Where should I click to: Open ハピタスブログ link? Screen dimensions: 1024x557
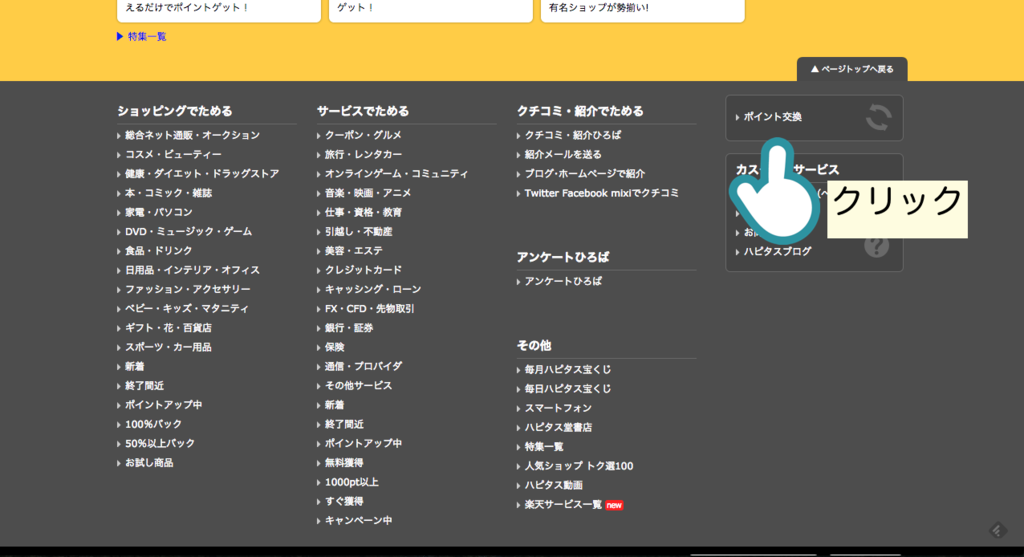tap(777, 251)
